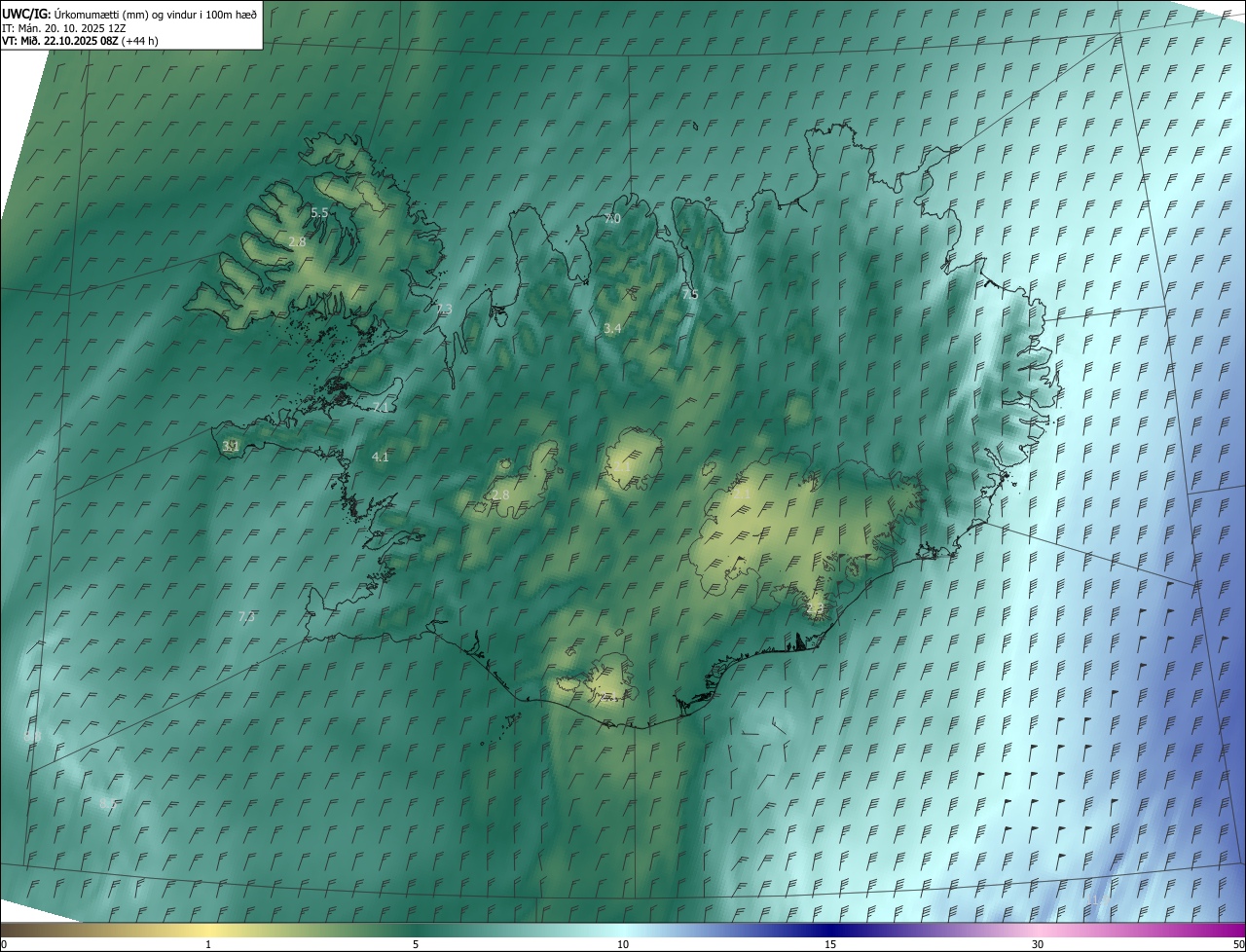Click the valid time line 'VT: Mið. 22.10.2025 08Z (+44 h)'

coord(81,41)
